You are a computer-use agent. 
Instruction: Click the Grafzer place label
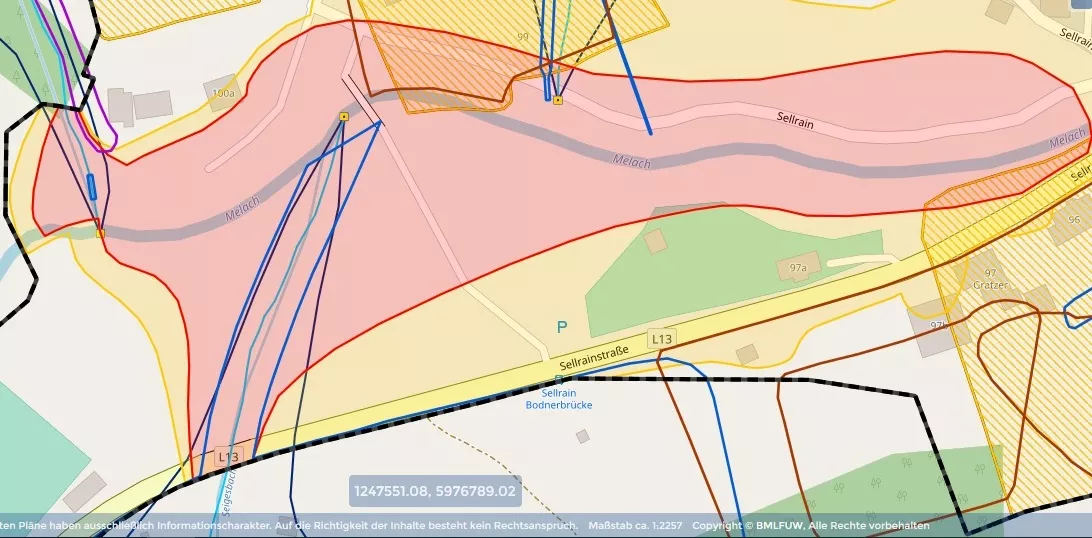click(x=990, y=285)
